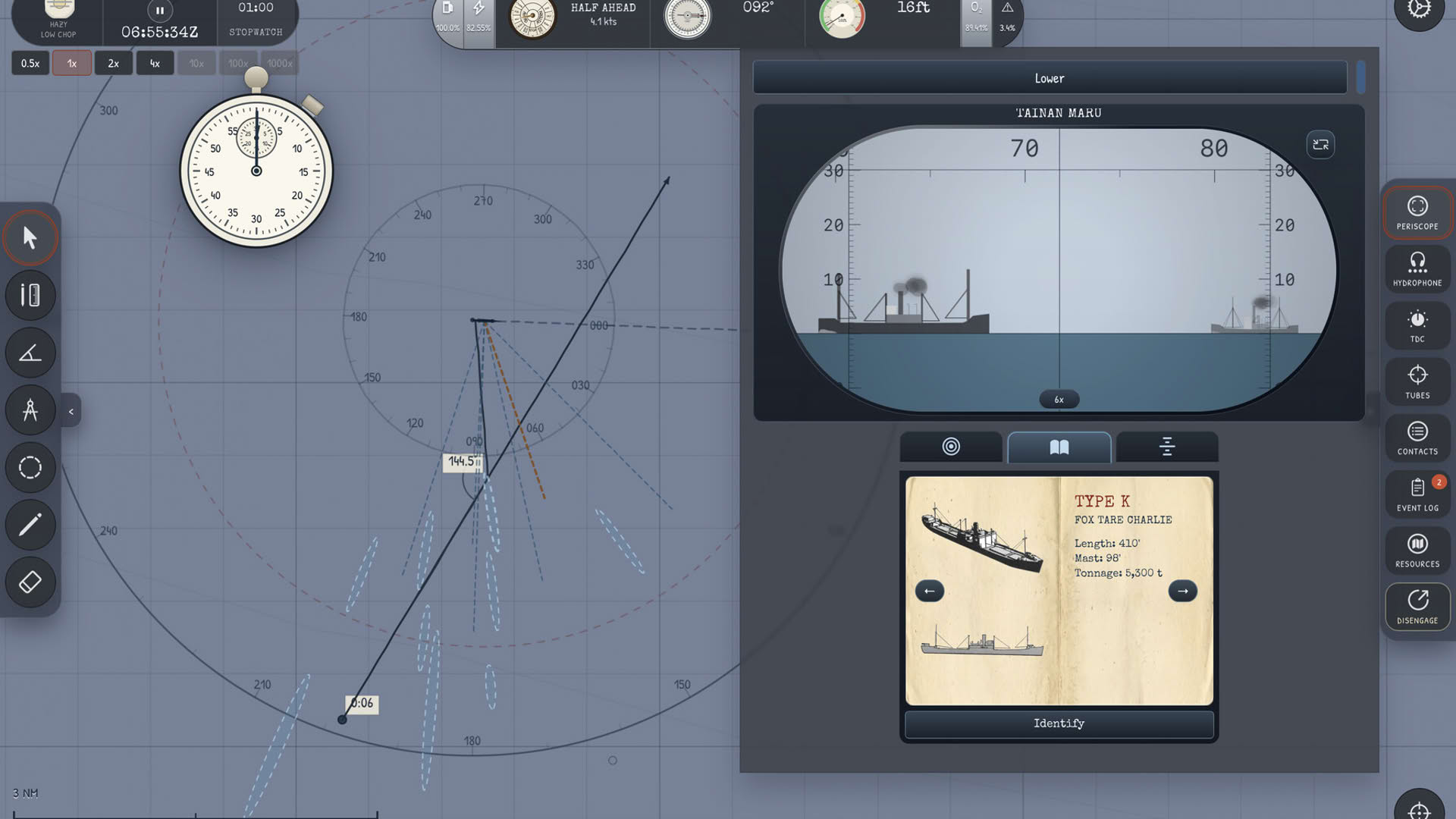The height and width of the screenshot is (819, 1456).
Task: Open the Resources panel
Action: pos(1417,551)
